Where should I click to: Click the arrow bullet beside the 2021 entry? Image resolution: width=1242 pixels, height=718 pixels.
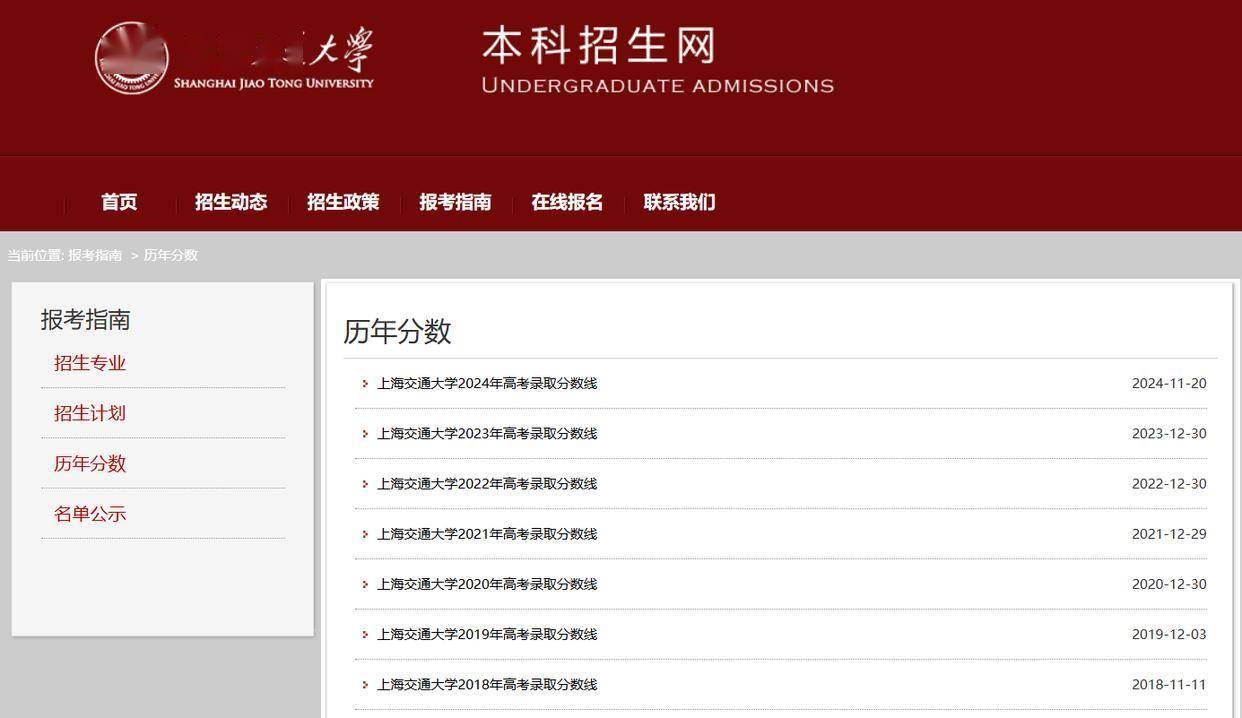pyautogui.click(x=365, y=534)
